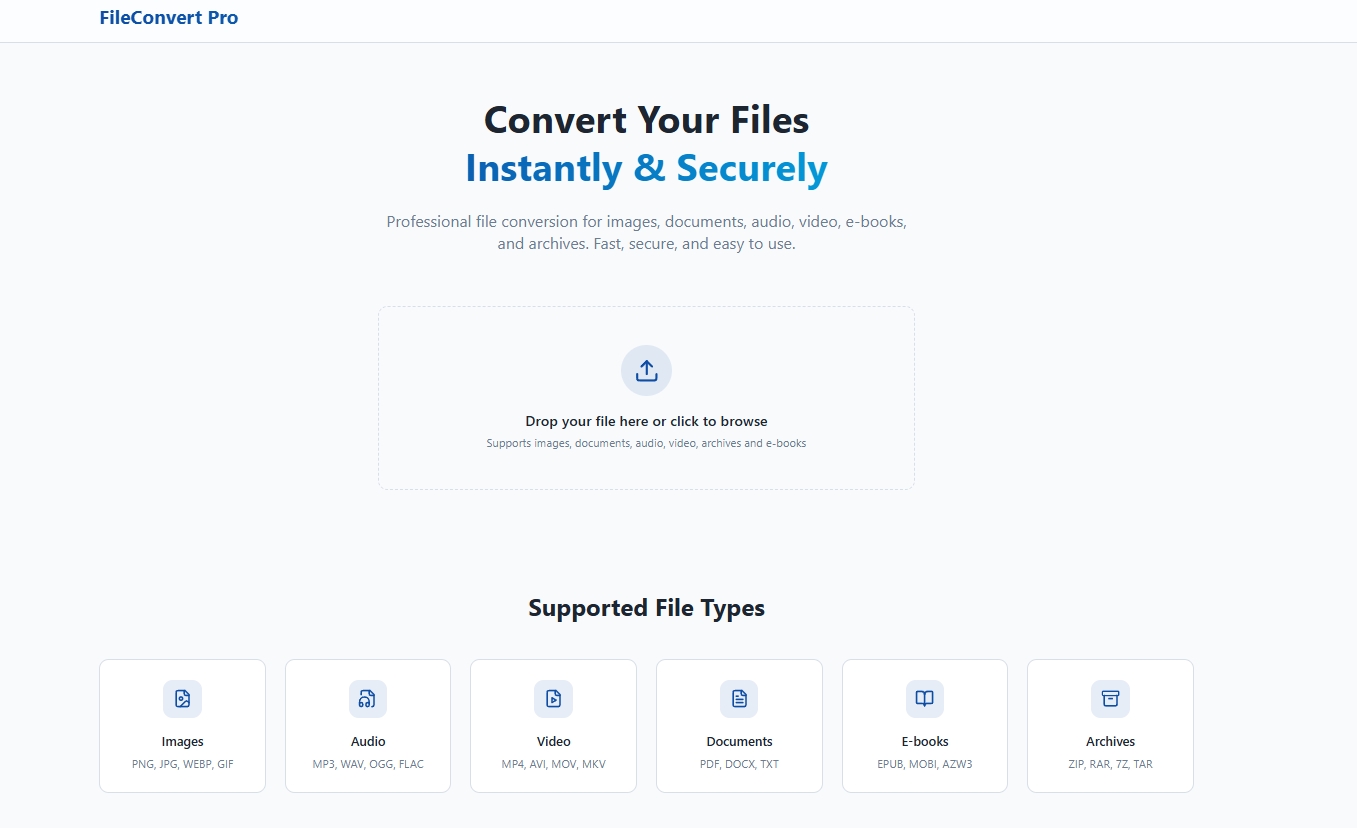
Task: Click the 'ZIP, RAR, 7Z, TAR' formats text
Action: (1110, 764)
